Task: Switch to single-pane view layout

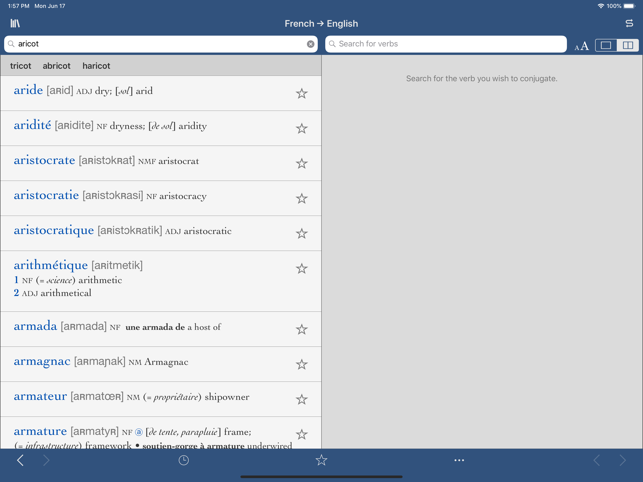Action: pos(606,45)
